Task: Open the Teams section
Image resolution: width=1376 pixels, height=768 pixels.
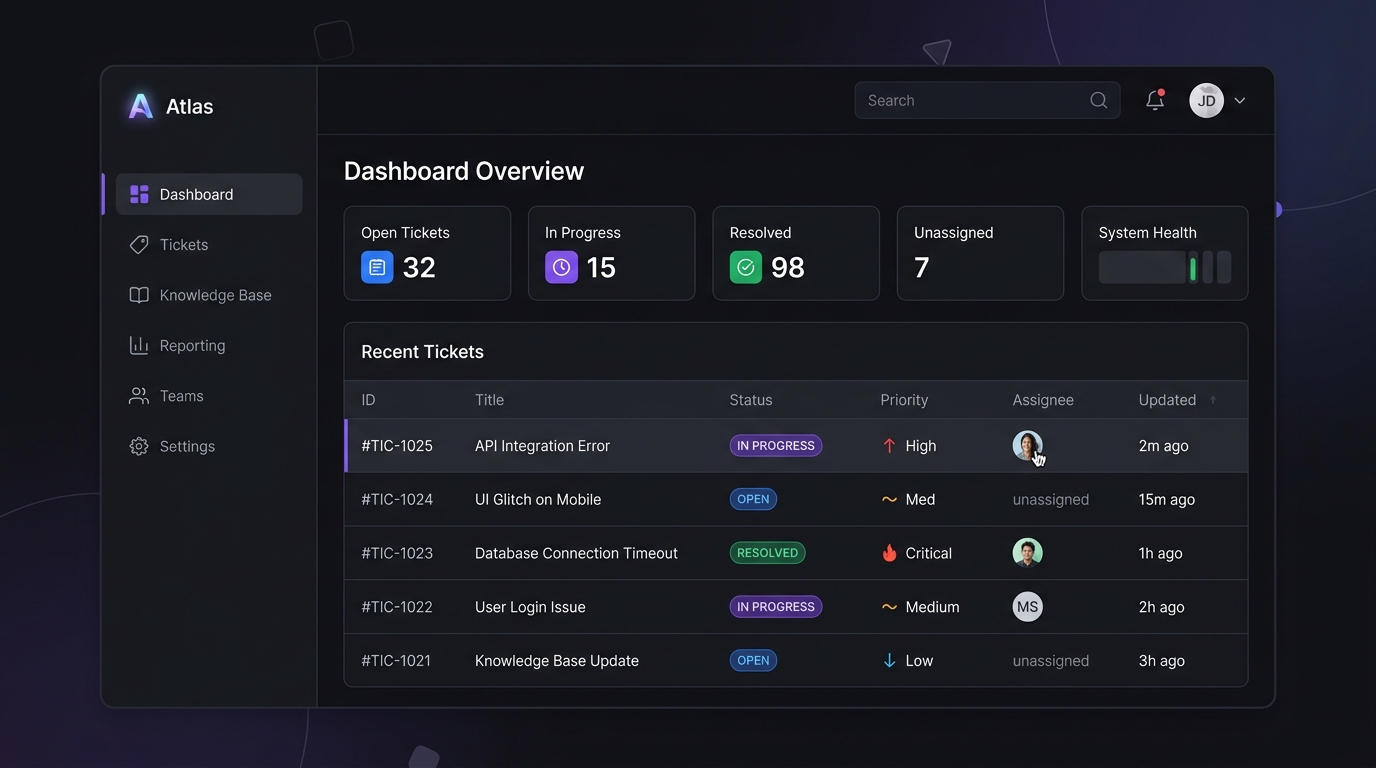Action: click(x=209, y=396)
